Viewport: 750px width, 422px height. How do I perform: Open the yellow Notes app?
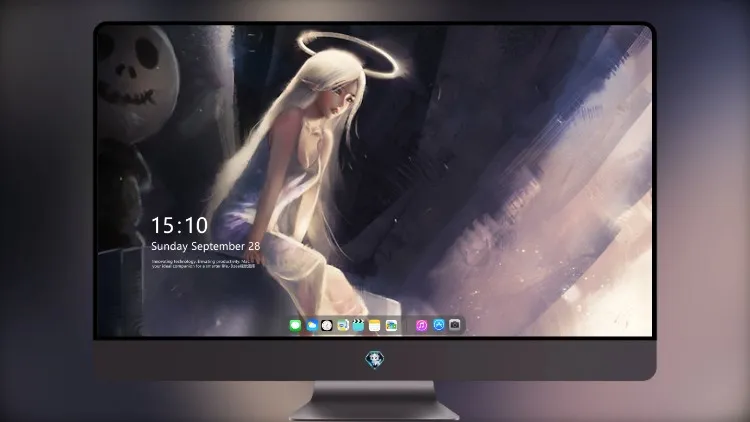coord(375,325)
